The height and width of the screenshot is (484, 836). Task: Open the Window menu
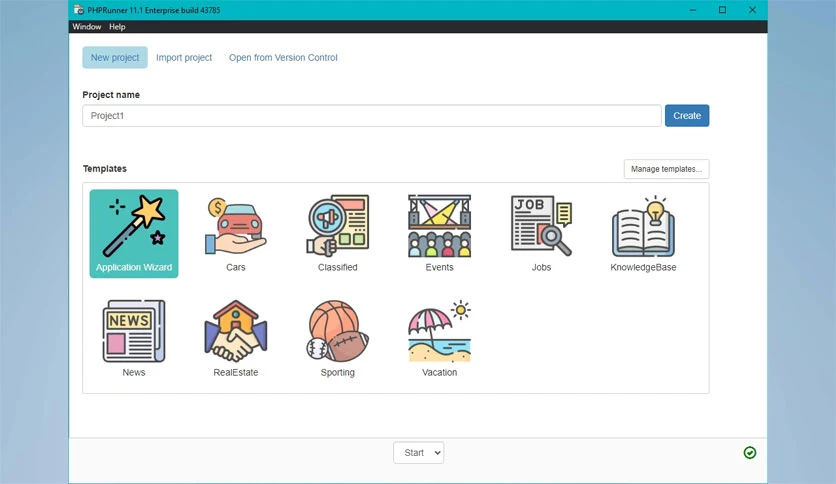86,27
